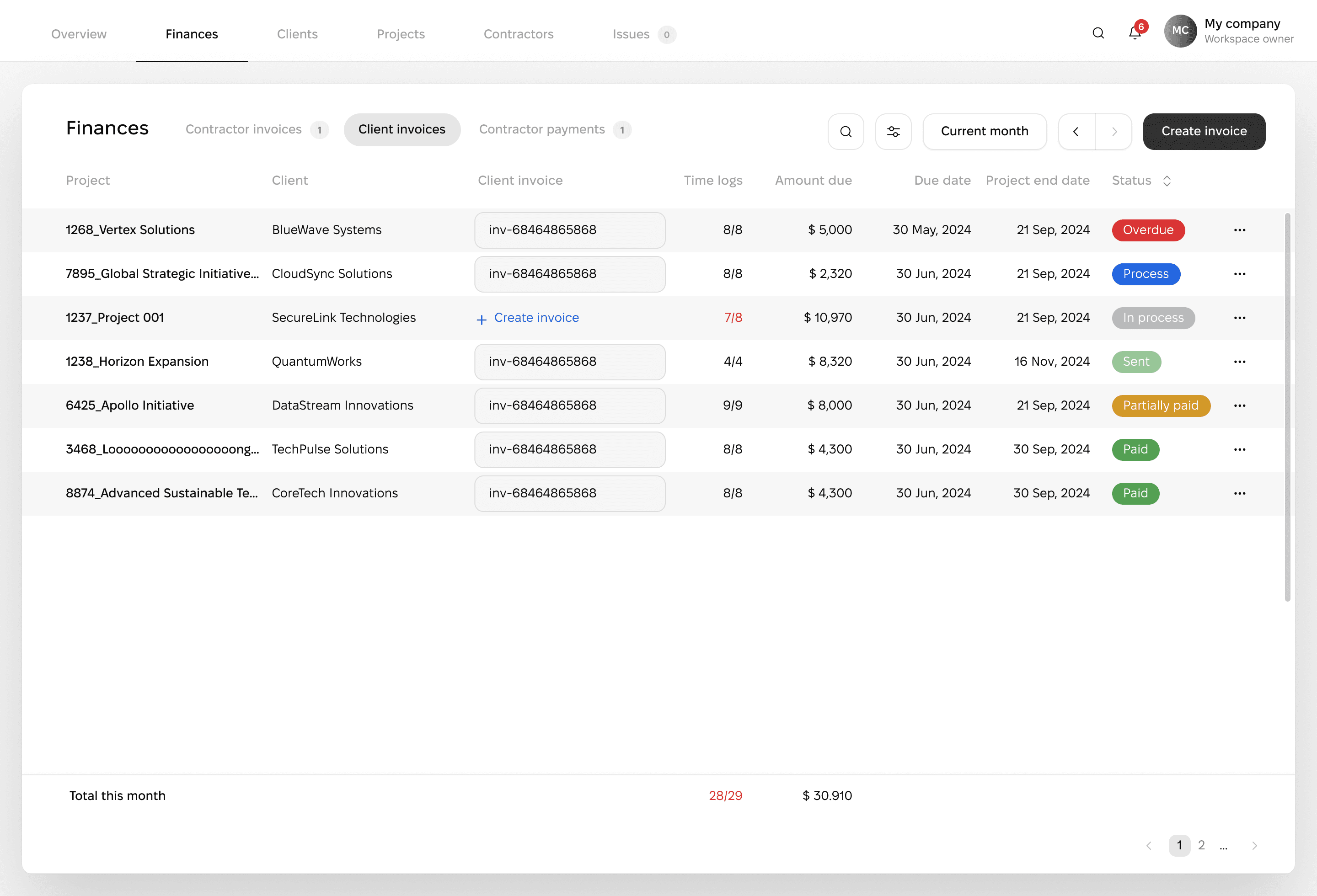Select invoice field for CloudSync Solutions row
Screen dimensions: 1317x896
(x=569, y=274)
